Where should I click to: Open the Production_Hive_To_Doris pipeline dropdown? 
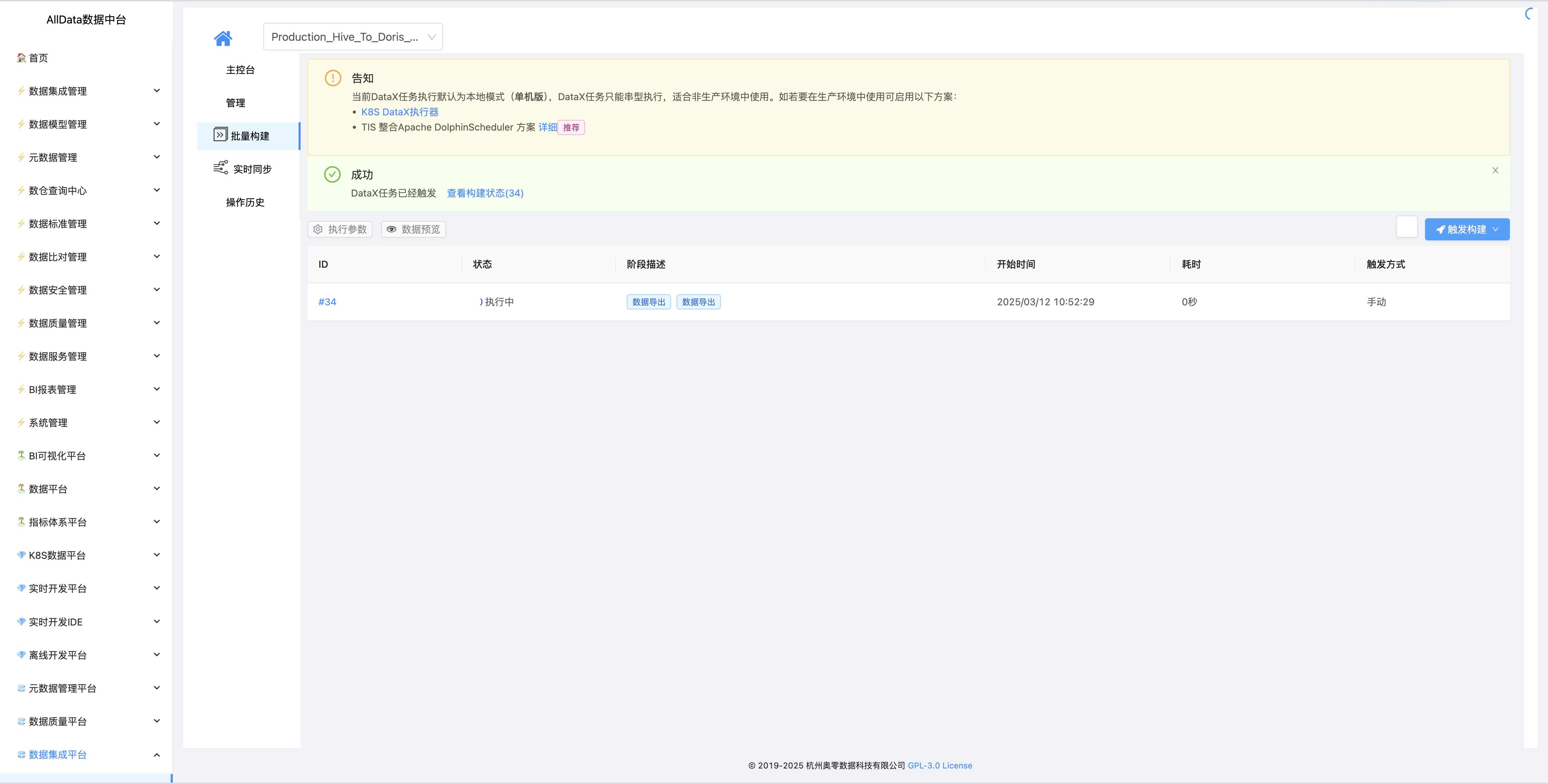tap(353, 37)
